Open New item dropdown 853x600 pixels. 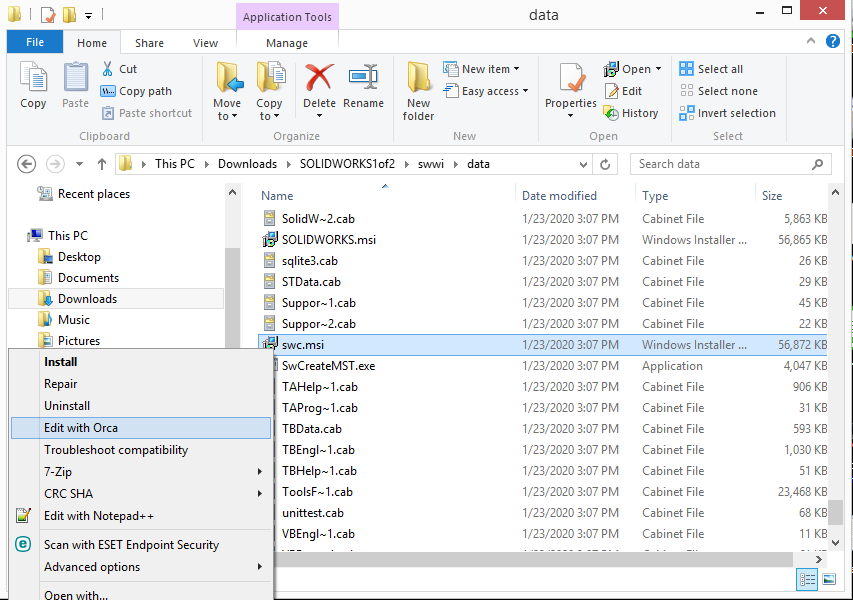[x=482, y=69]
